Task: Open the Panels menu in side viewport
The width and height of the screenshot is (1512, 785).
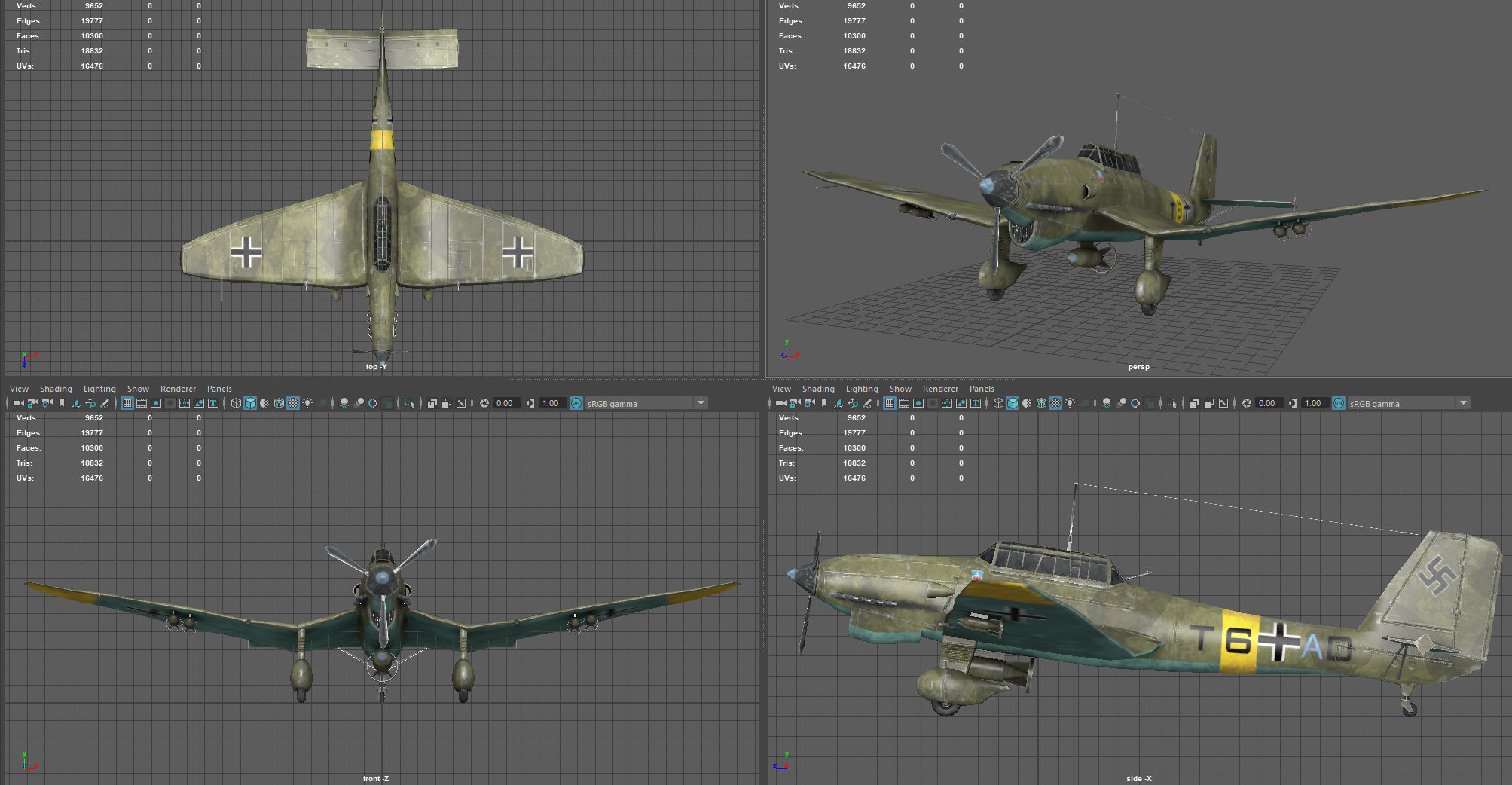Action: [x=982, y=388]
